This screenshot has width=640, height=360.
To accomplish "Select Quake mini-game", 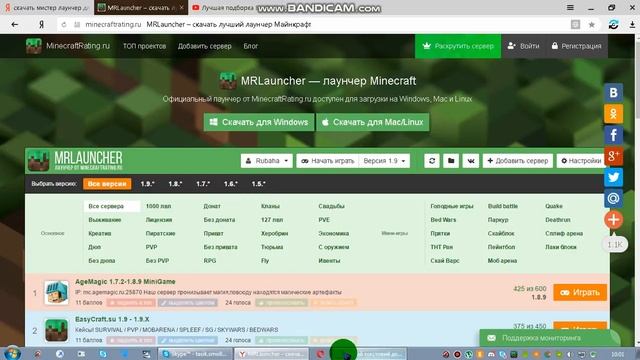I will pos(554,206).
